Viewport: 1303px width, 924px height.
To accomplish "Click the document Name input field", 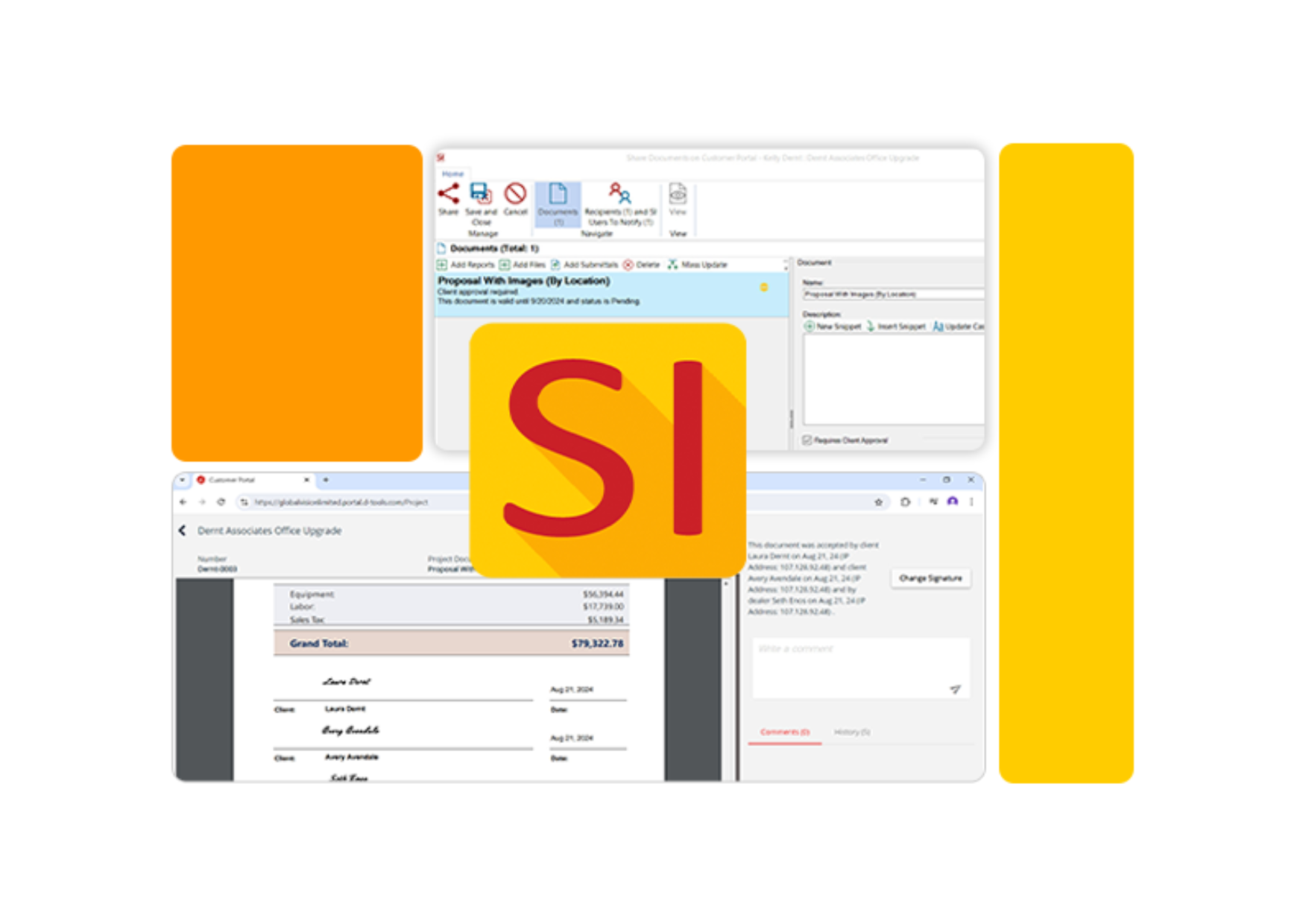I will [892, 294].
